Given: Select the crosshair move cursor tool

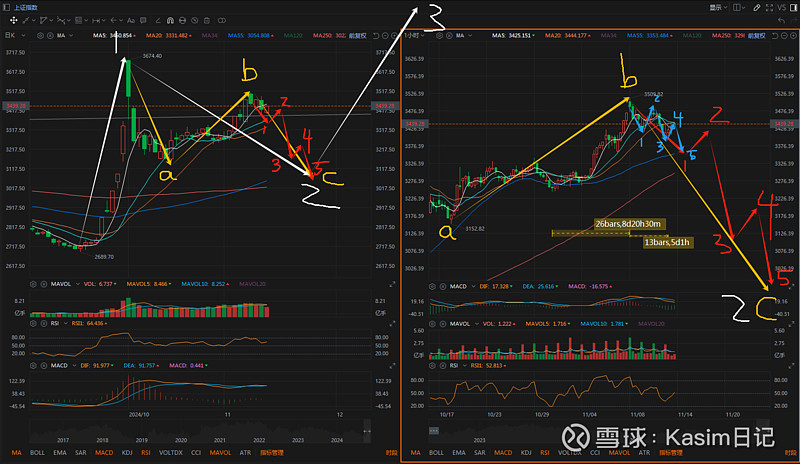Looking at the screenshot, I should (x=14, y=20).
